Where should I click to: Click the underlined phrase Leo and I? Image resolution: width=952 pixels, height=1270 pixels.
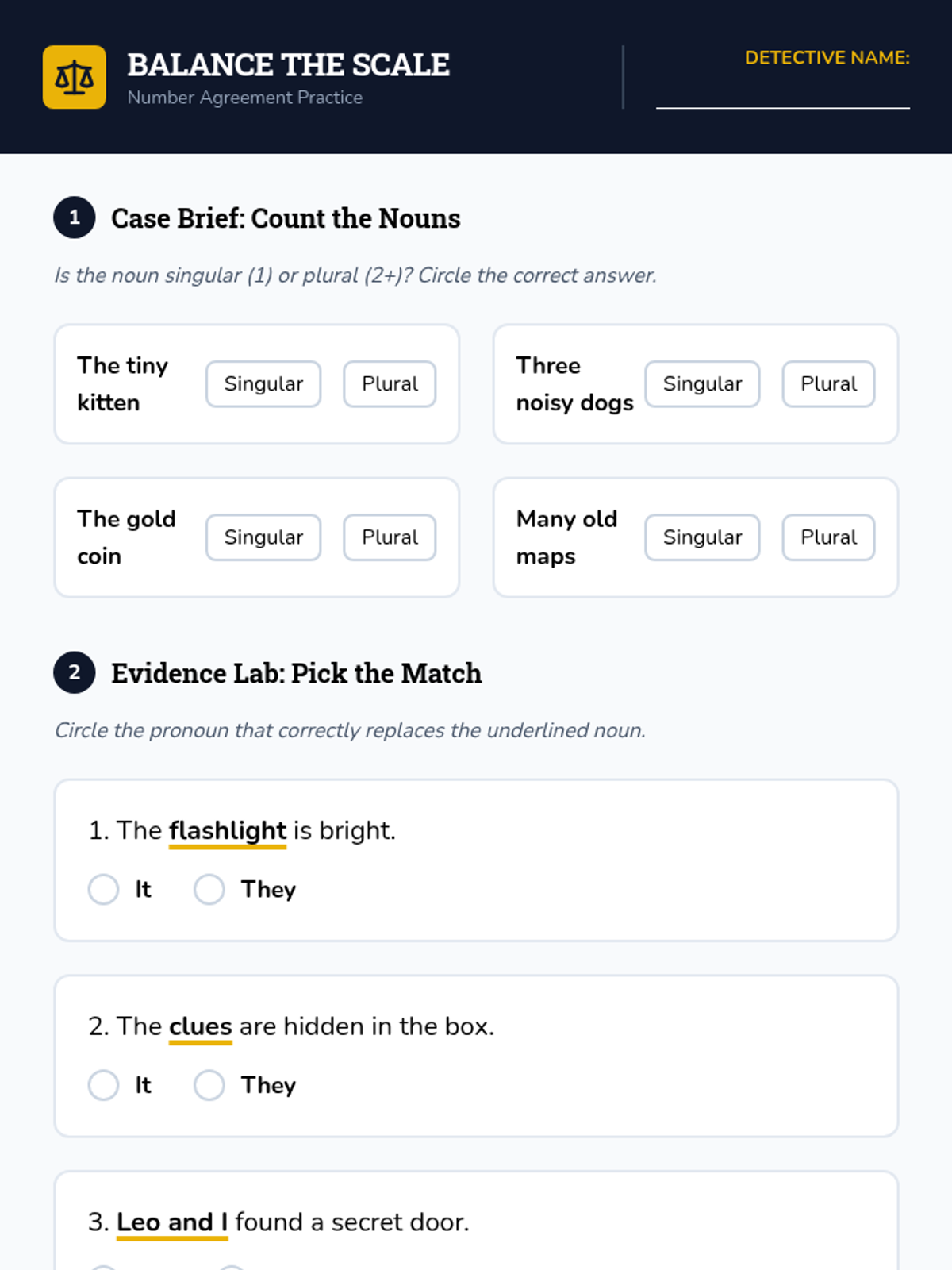(x=172, y=1222)
